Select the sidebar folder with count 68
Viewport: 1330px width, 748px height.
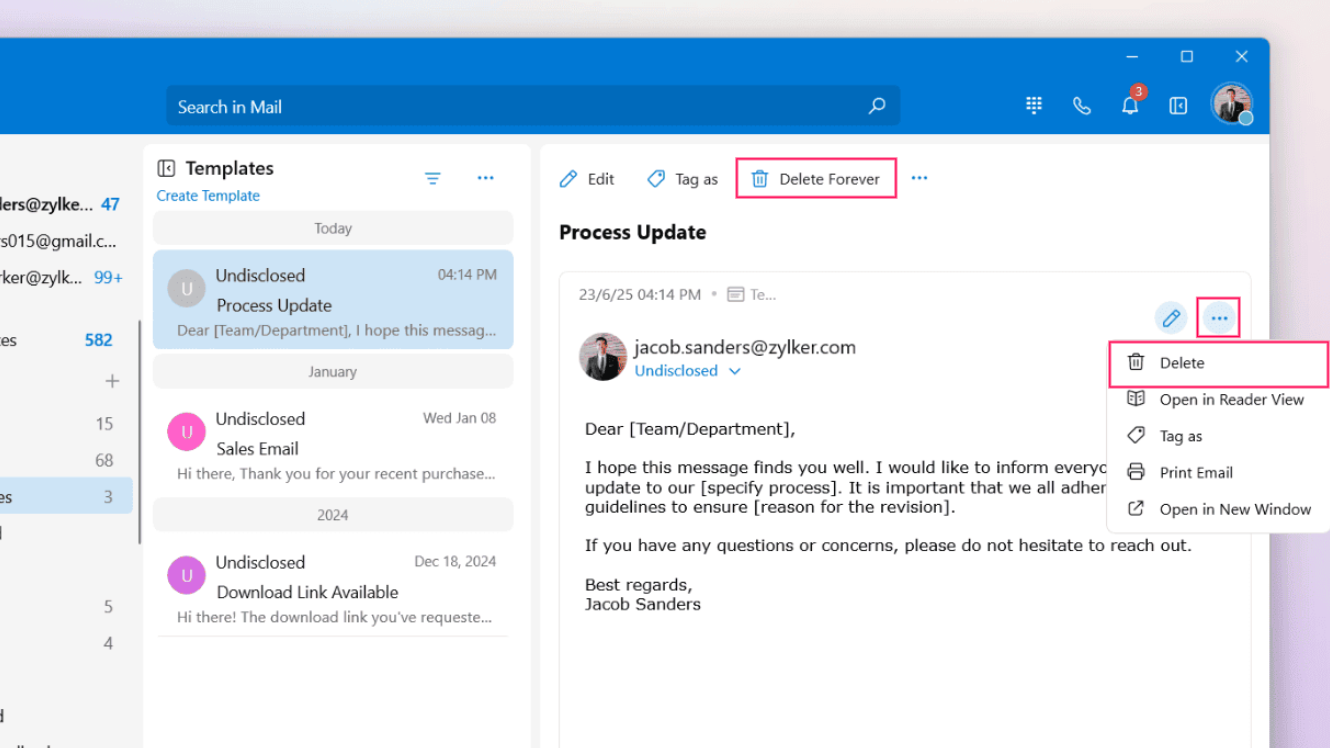coord(66,461)
